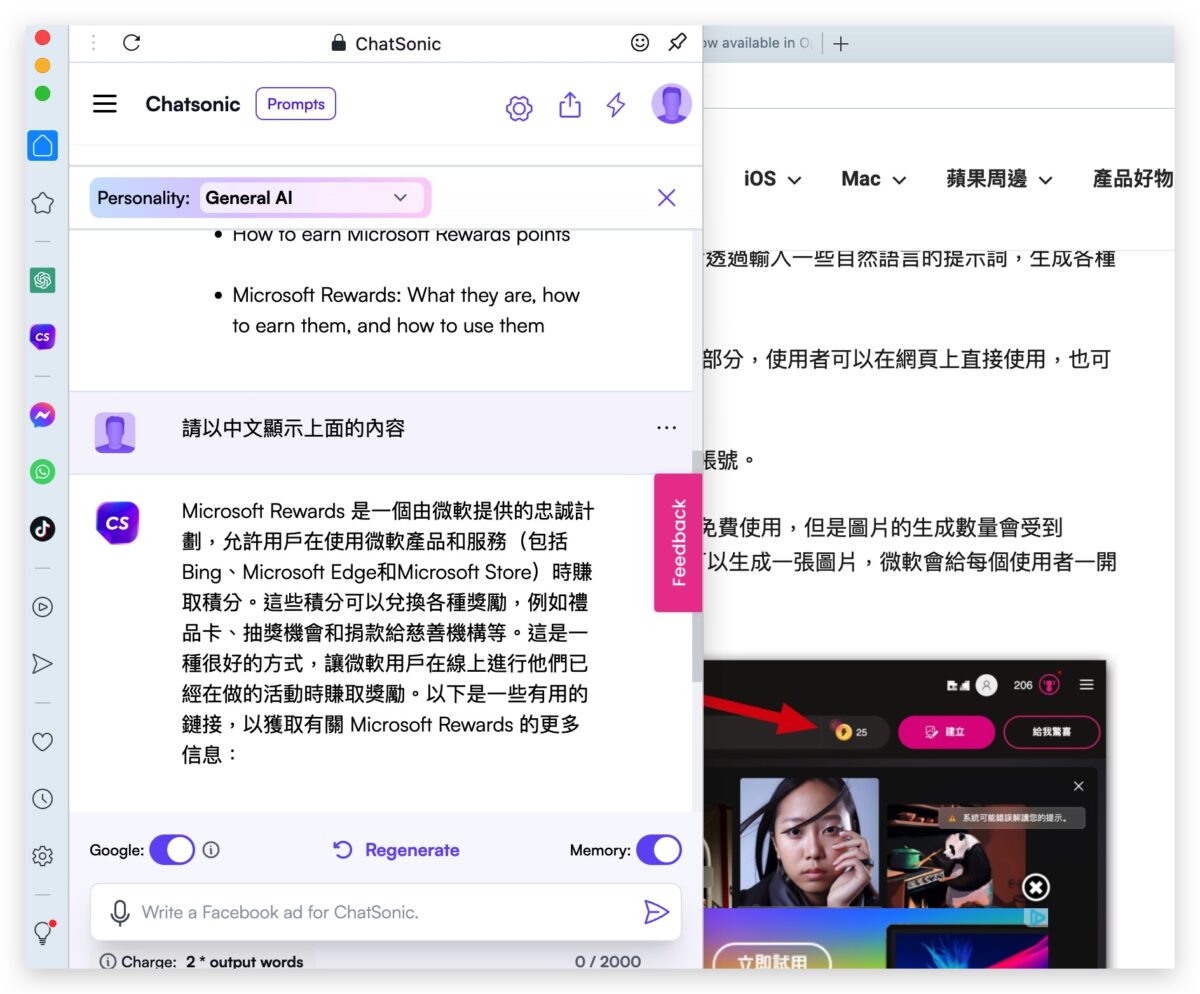Open My Flow arrow icon in sidebar
Viewport: 1200px width, 994px height.
point(42,663)
